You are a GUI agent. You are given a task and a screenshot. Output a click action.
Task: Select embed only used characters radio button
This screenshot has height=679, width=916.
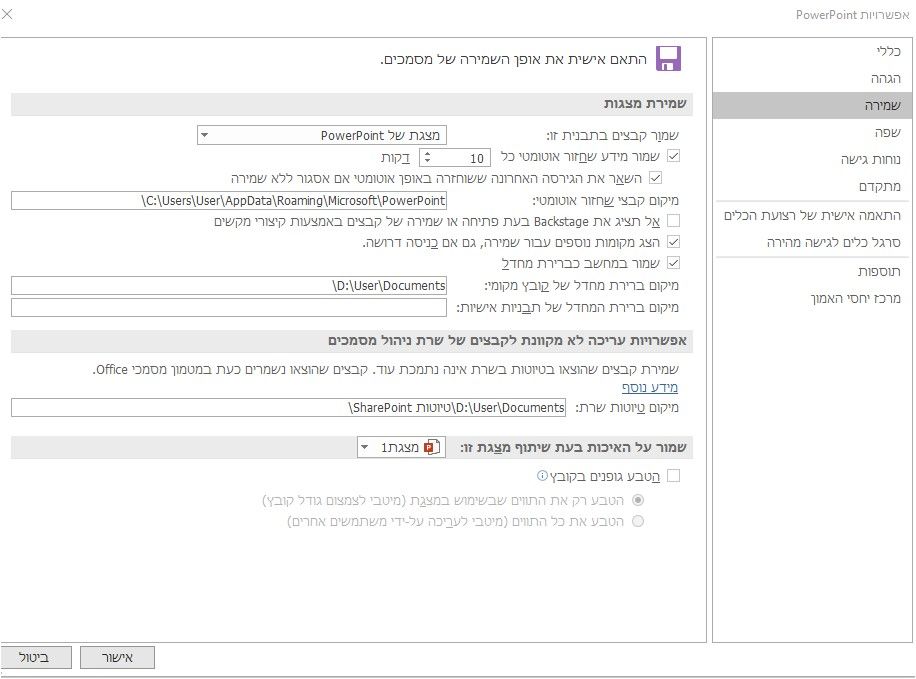click(638, 500)
